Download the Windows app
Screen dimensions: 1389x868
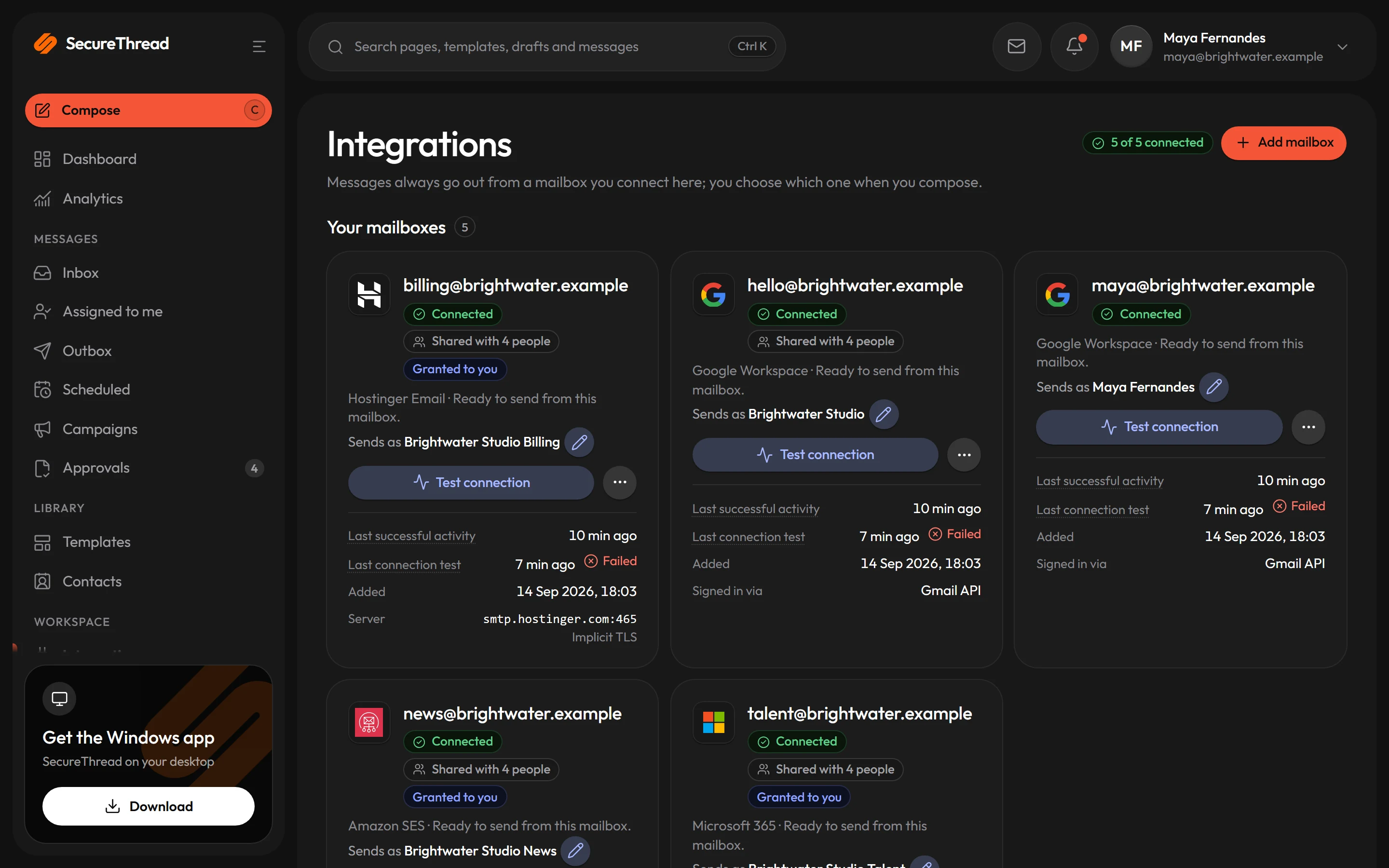pos(148,806)
